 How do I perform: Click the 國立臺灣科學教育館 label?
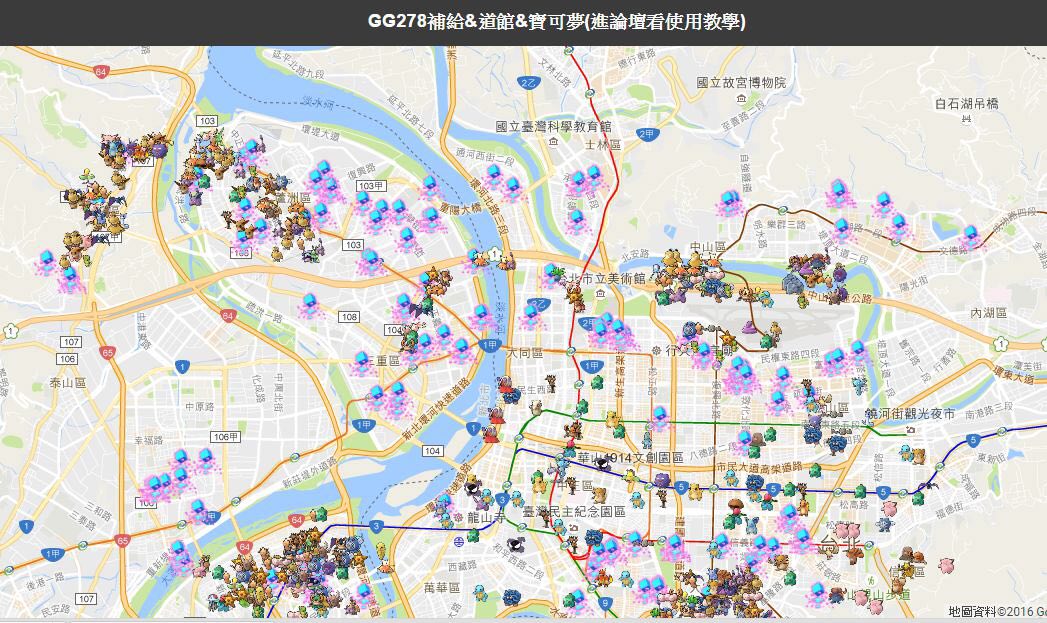(x=554, y=126)
